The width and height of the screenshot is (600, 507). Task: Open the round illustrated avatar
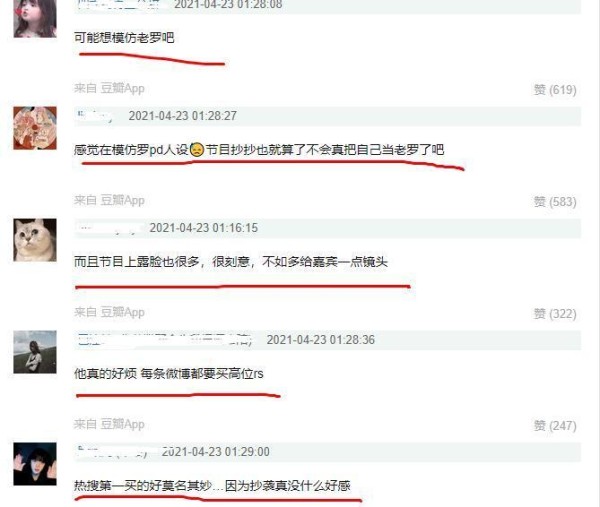click(x=35, y=128)
